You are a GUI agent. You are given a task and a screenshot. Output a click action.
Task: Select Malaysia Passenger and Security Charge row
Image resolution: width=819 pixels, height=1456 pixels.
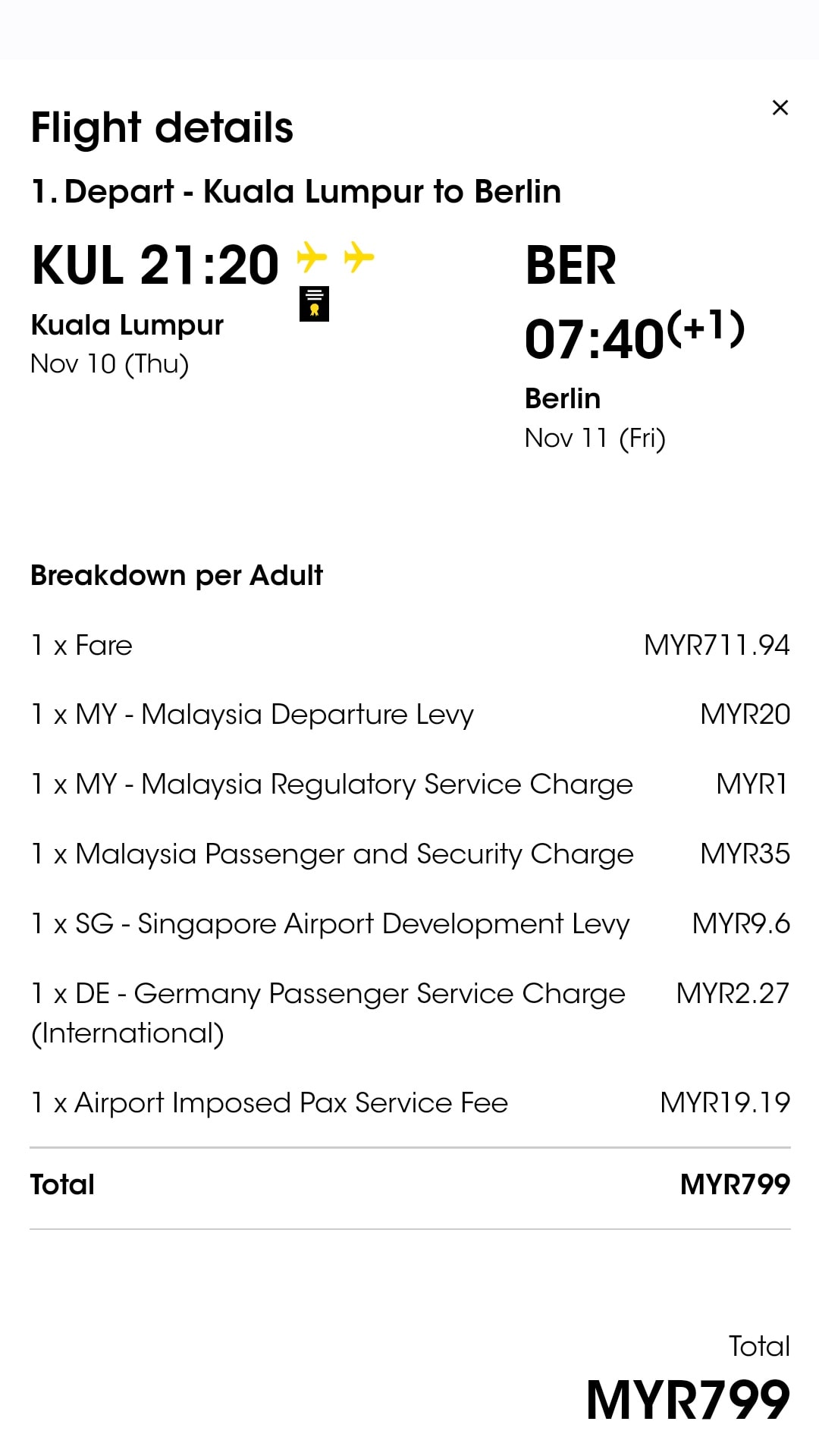(410, 854)
